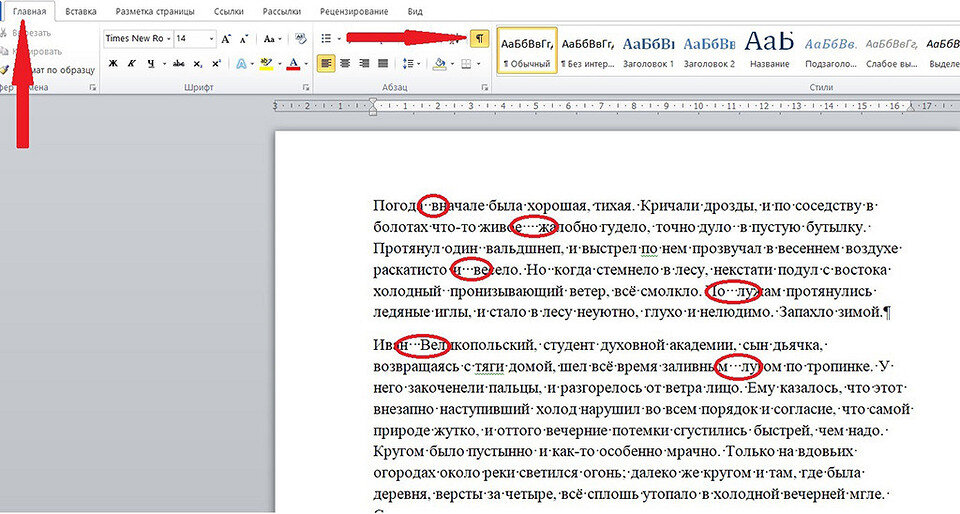Toggle strikethrough (abc) formatting
The image size is (960, 514).
click(x=179, y=64)
